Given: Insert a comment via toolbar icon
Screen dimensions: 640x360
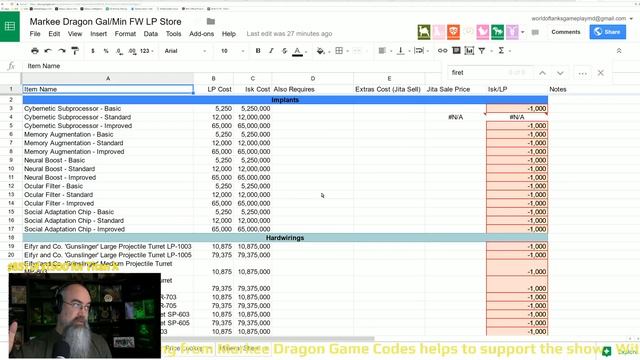Looking at the screenshot, I should tap(456, 51).
